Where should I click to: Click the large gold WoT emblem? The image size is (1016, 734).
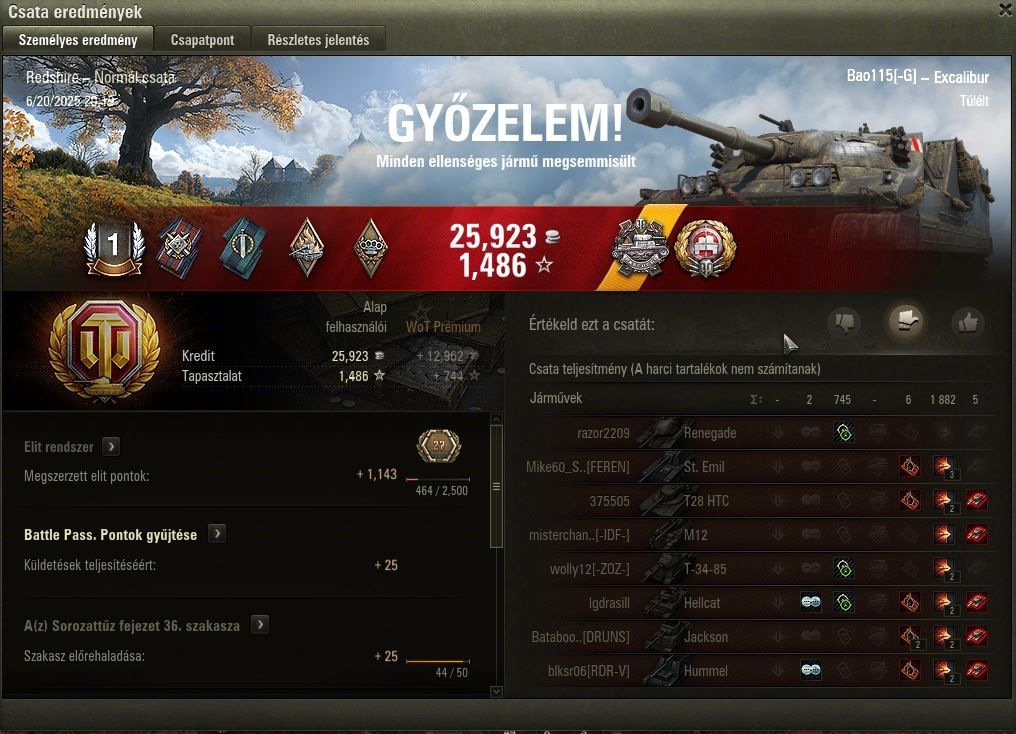coord(104,350)
